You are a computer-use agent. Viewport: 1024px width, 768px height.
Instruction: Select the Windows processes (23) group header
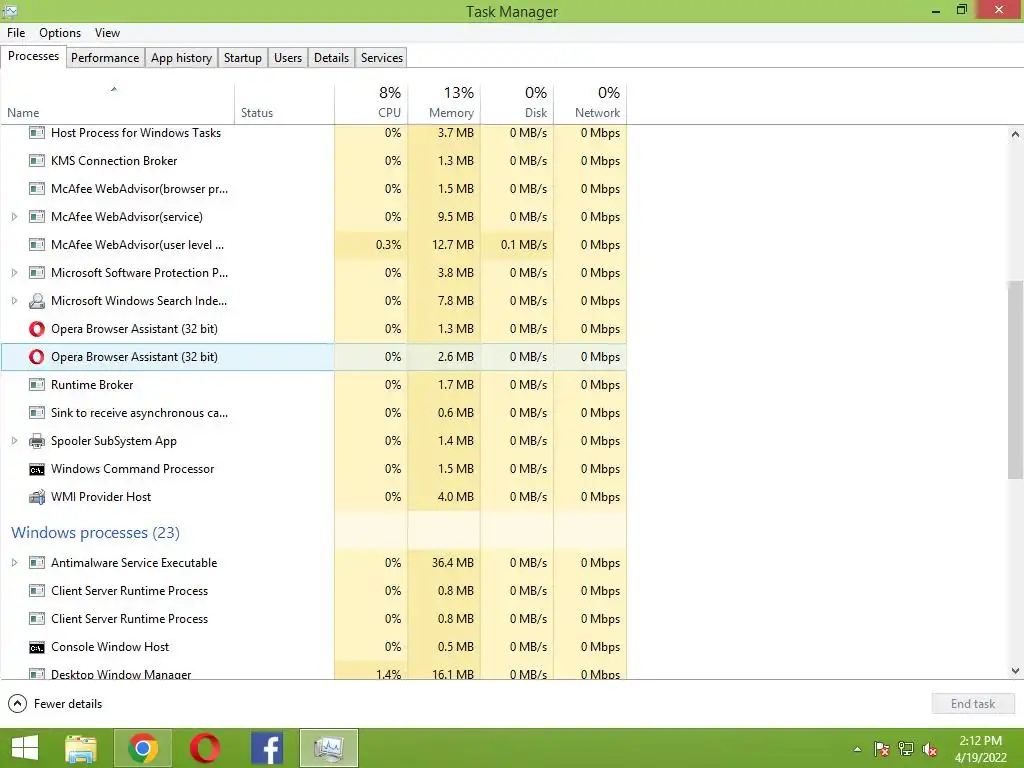[95, 533]
